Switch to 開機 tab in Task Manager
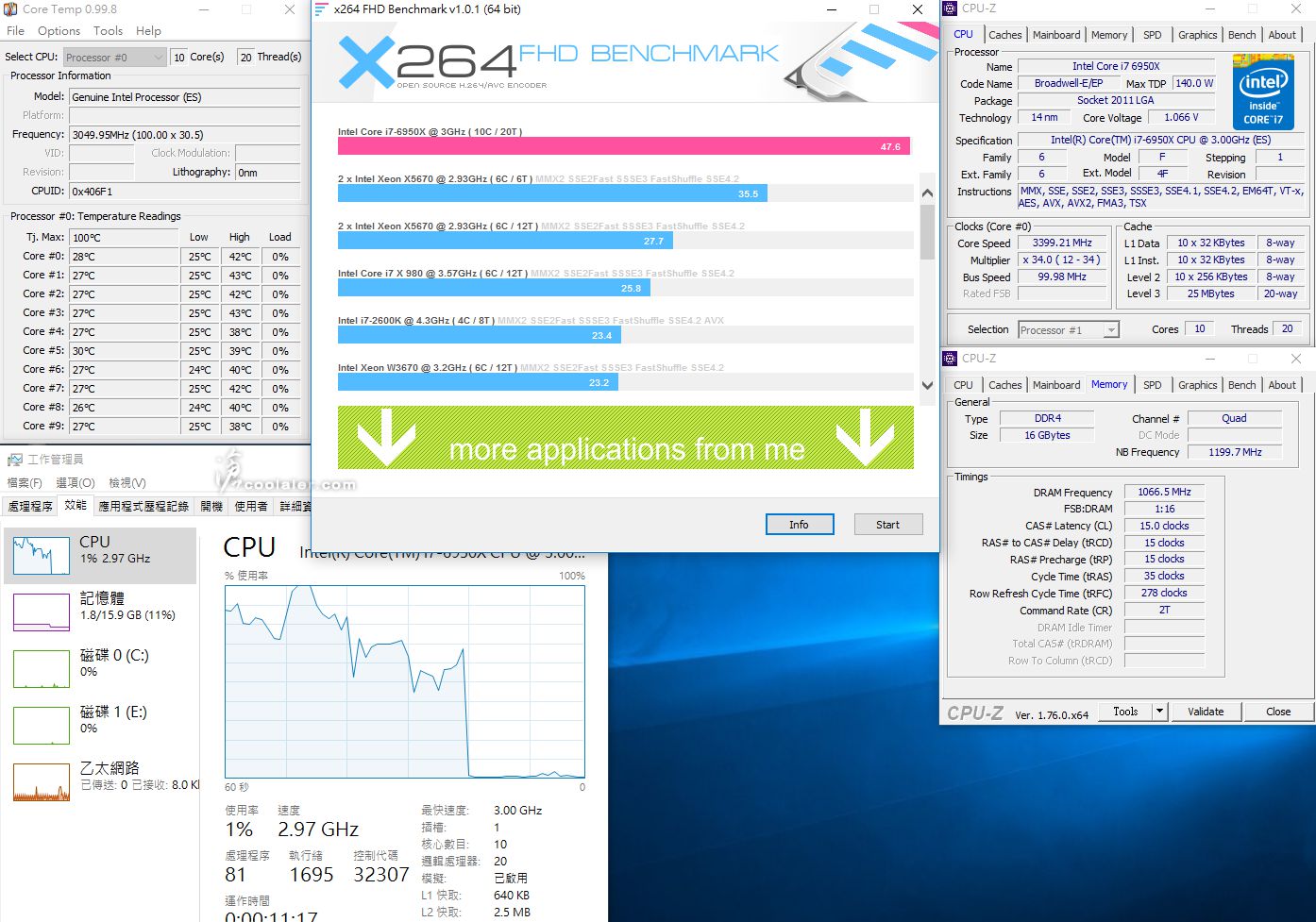 click(211, 507)
